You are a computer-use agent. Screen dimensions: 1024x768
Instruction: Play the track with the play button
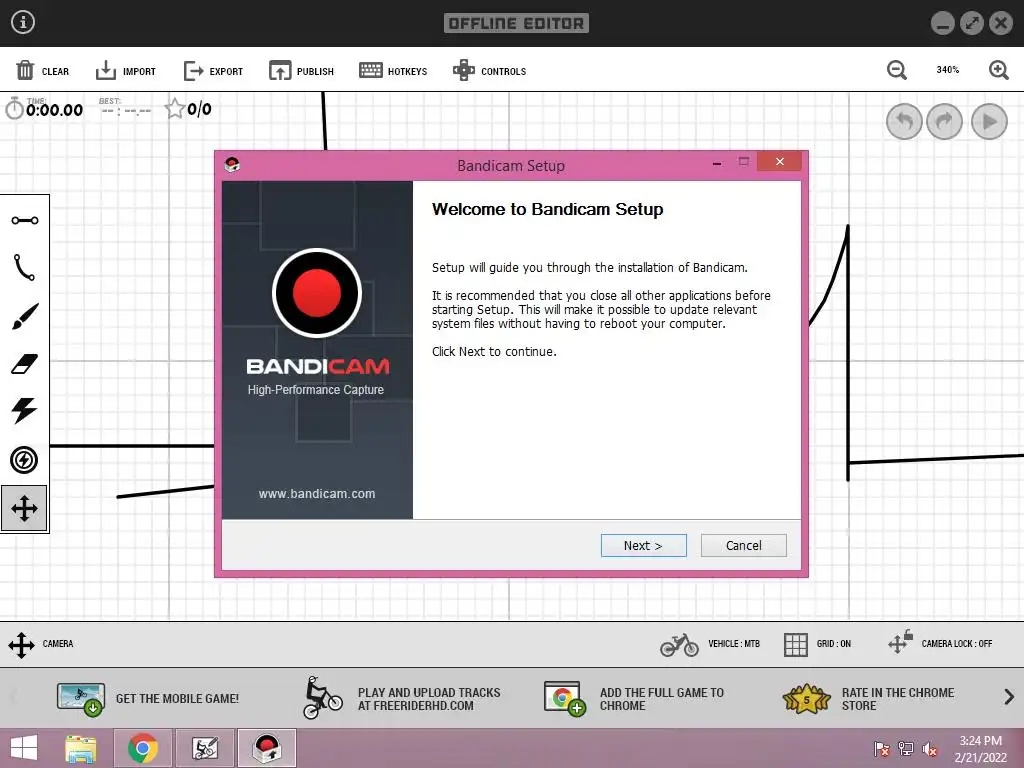989,121
